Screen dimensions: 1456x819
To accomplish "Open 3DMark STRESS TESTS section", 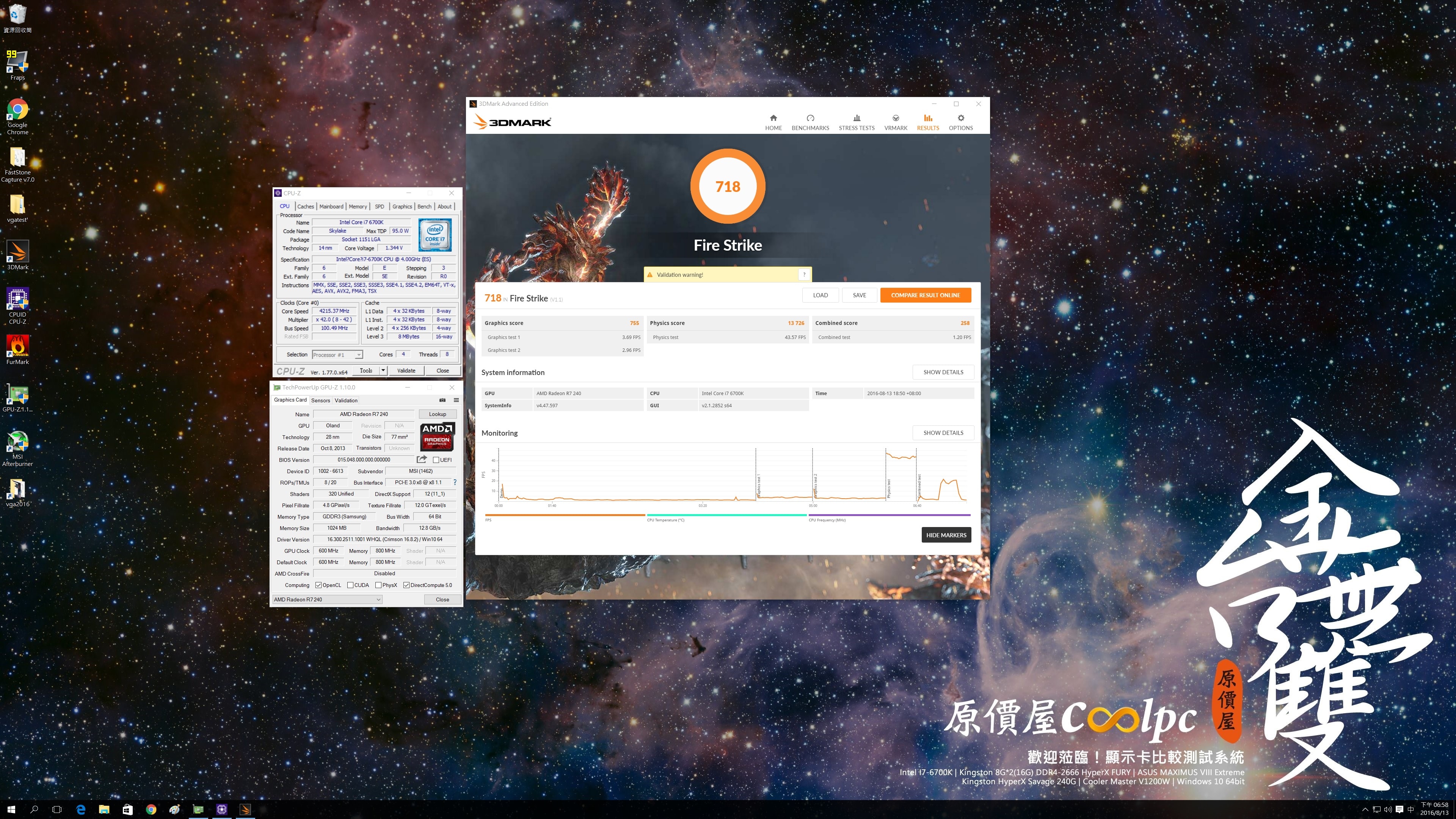I will click(856, 122).
